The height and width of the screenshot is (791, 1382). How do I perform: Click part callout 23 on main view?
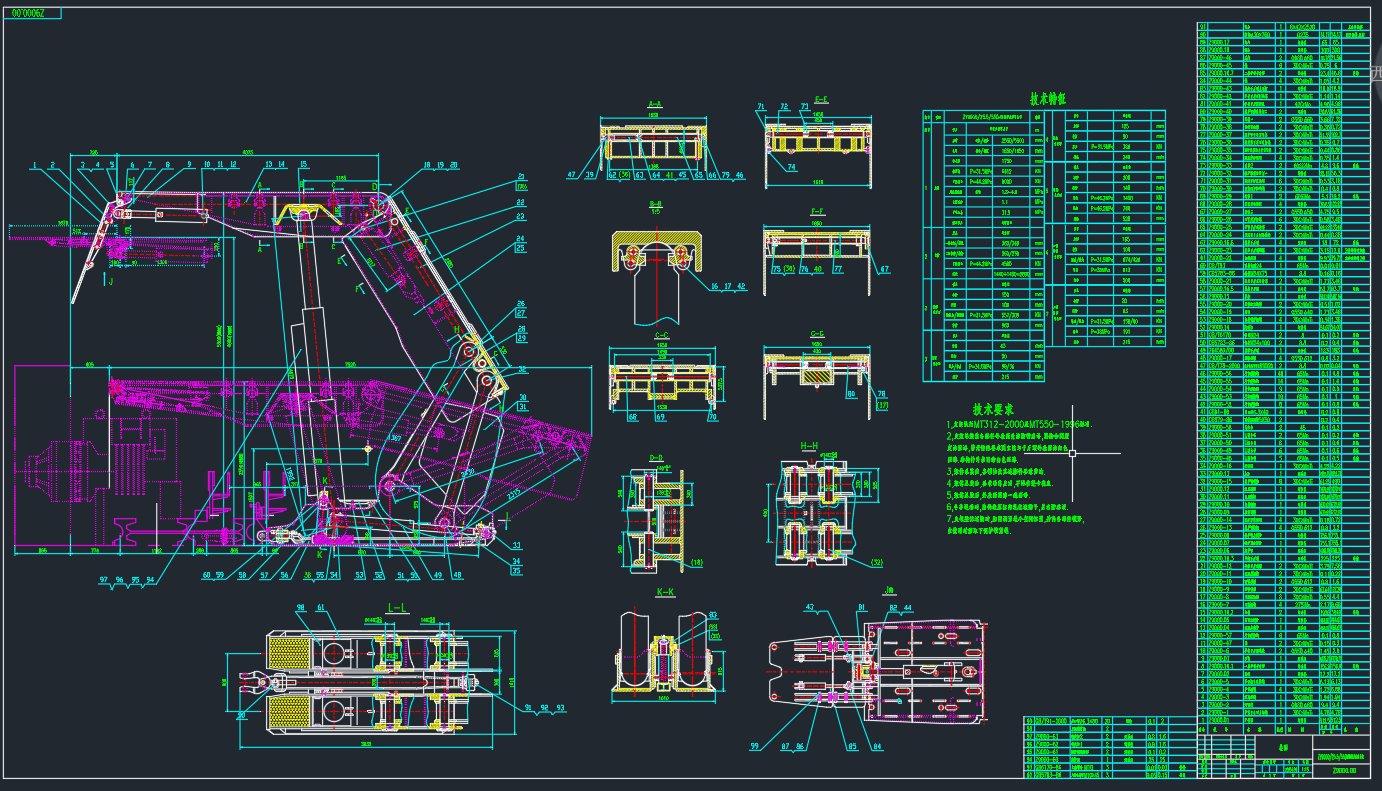(x=521, y=217)
